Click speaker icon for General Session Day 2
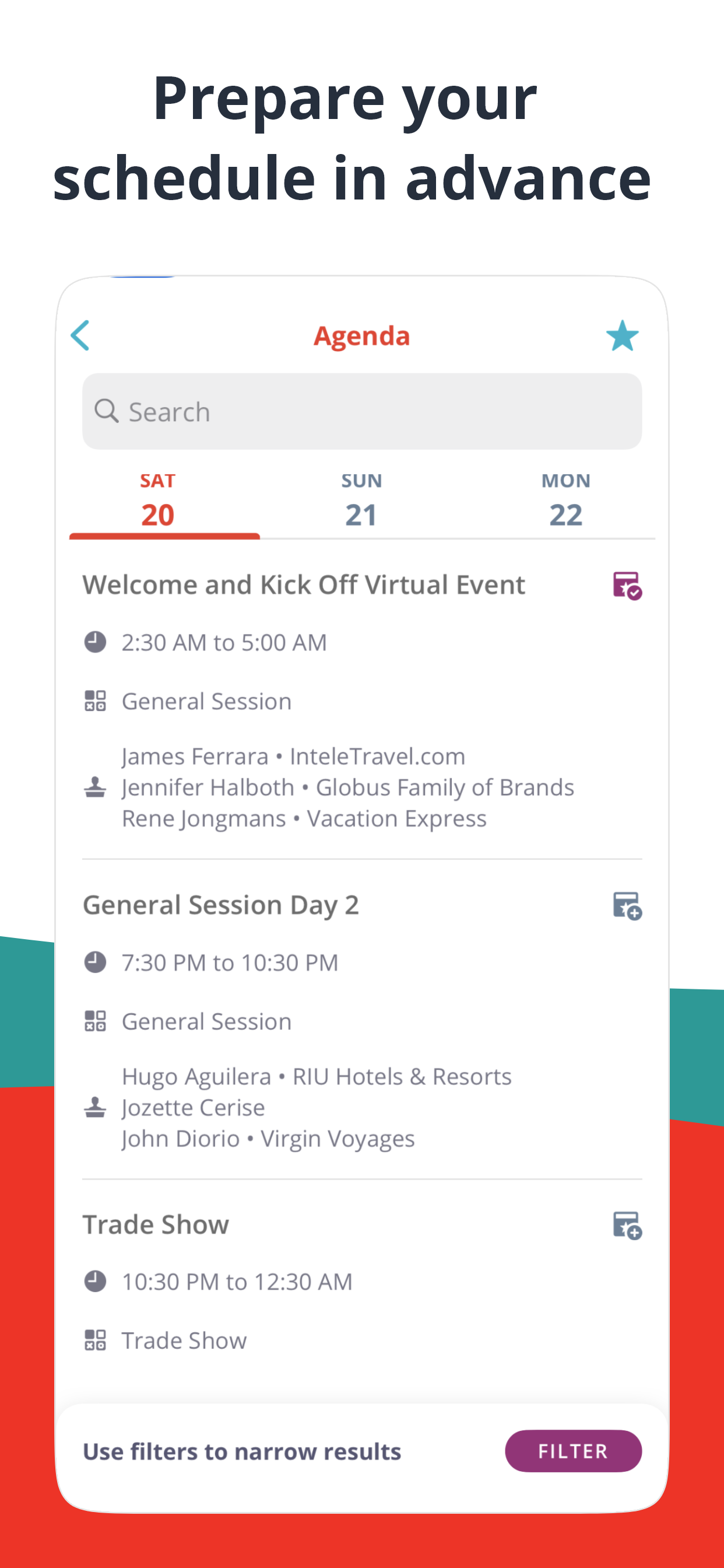The height and width of the screenshot is (1568, 724). point(95,1107)
